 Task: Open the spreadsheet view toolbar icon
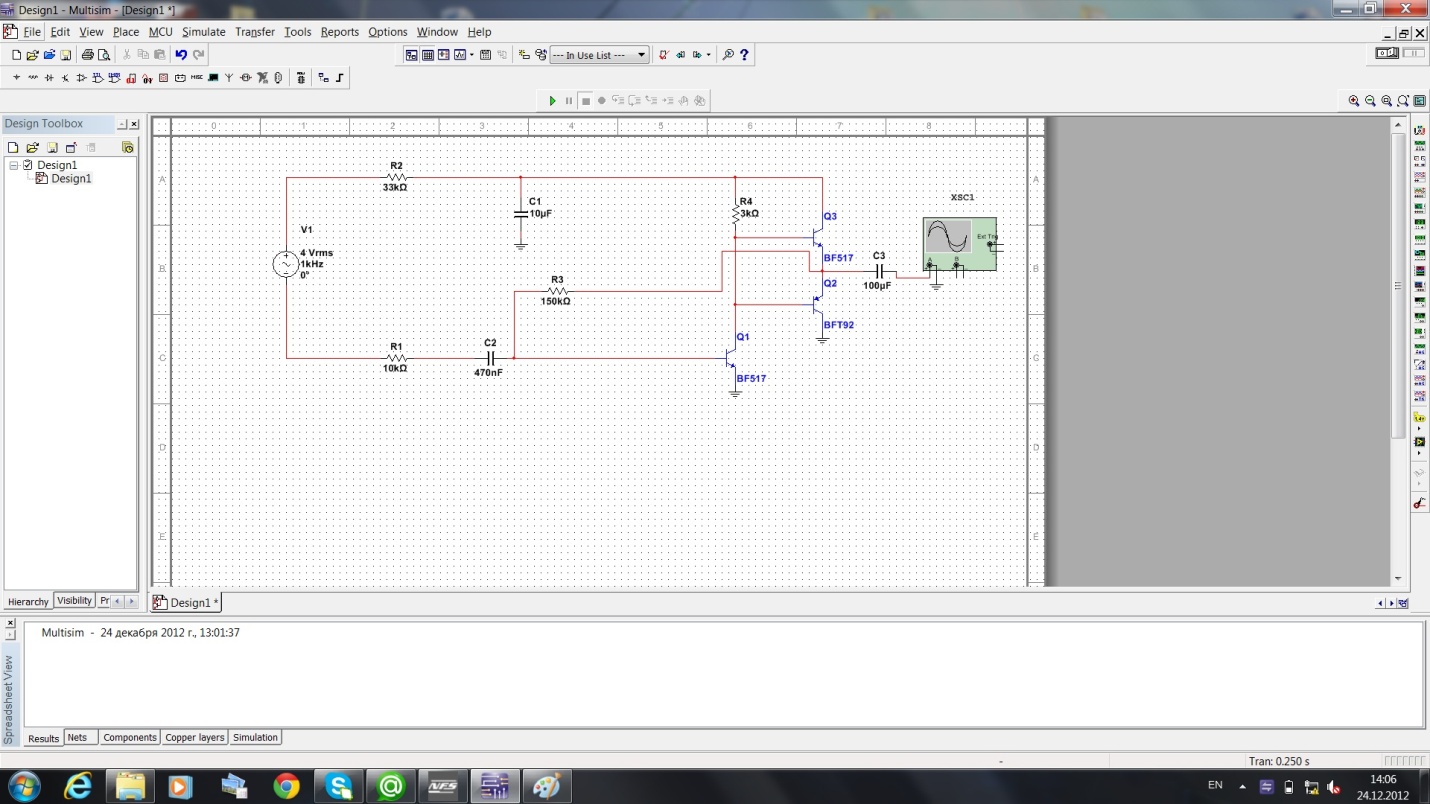[428, 55]
